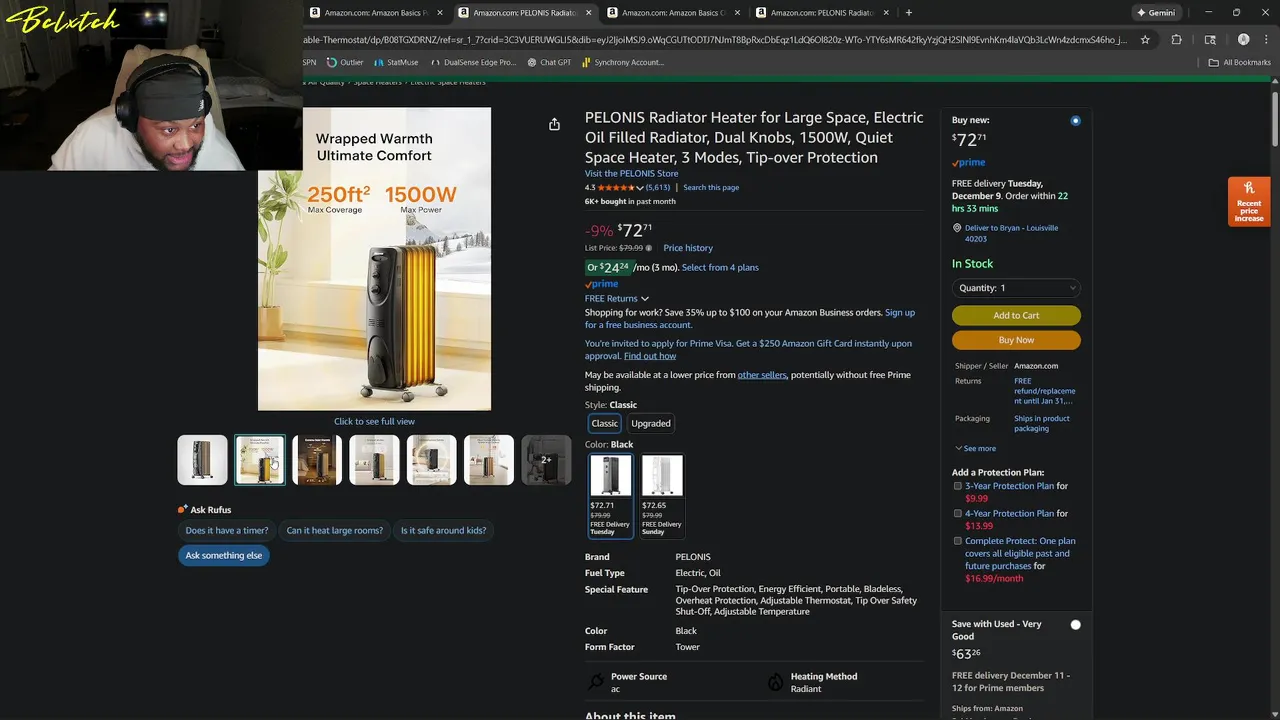This screenshot has height=720, width=1280.
Task: Click the delivery location pin icon
Action: click(x=957, y=228)
